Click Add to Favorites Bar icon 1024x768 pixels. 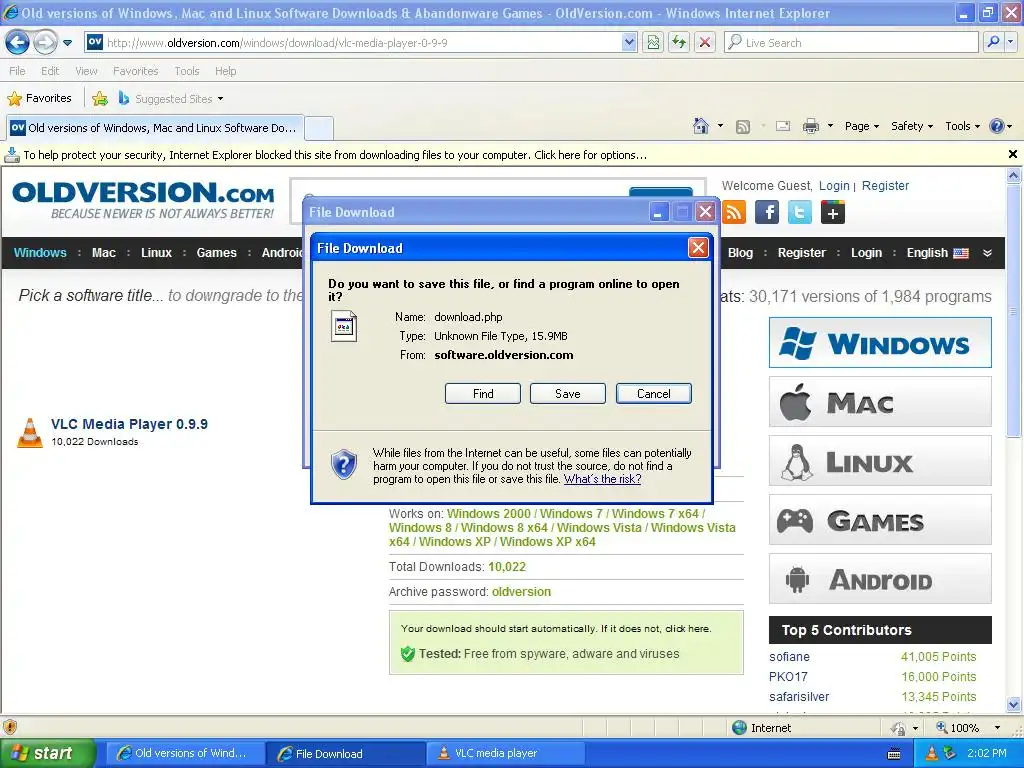click(x=100, y=99)
